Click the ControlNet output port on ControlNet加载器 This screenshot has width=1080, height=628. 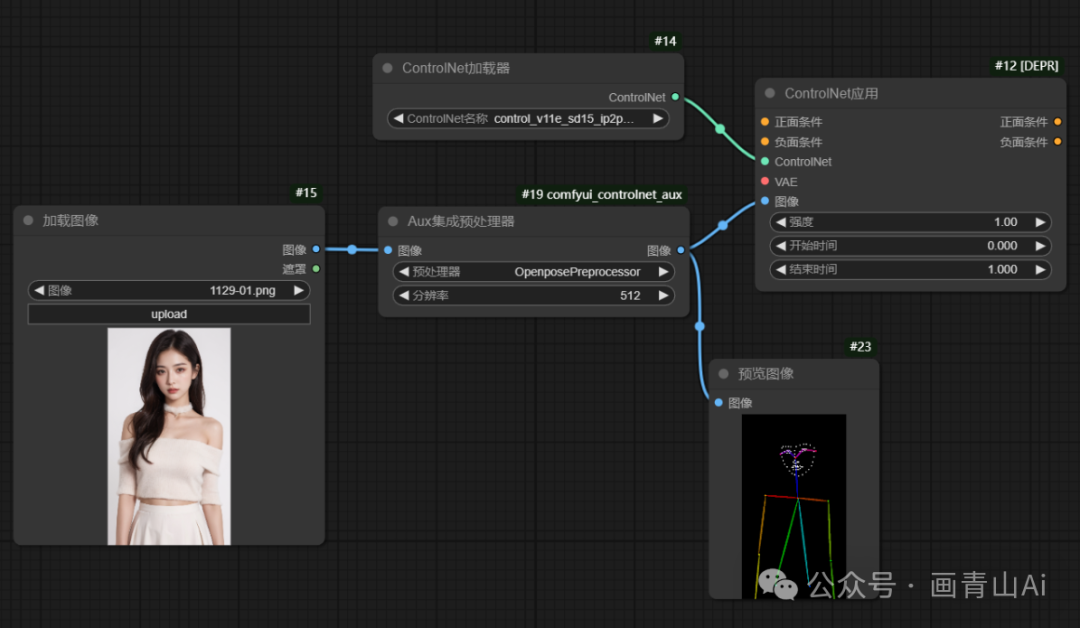[675, 97]
